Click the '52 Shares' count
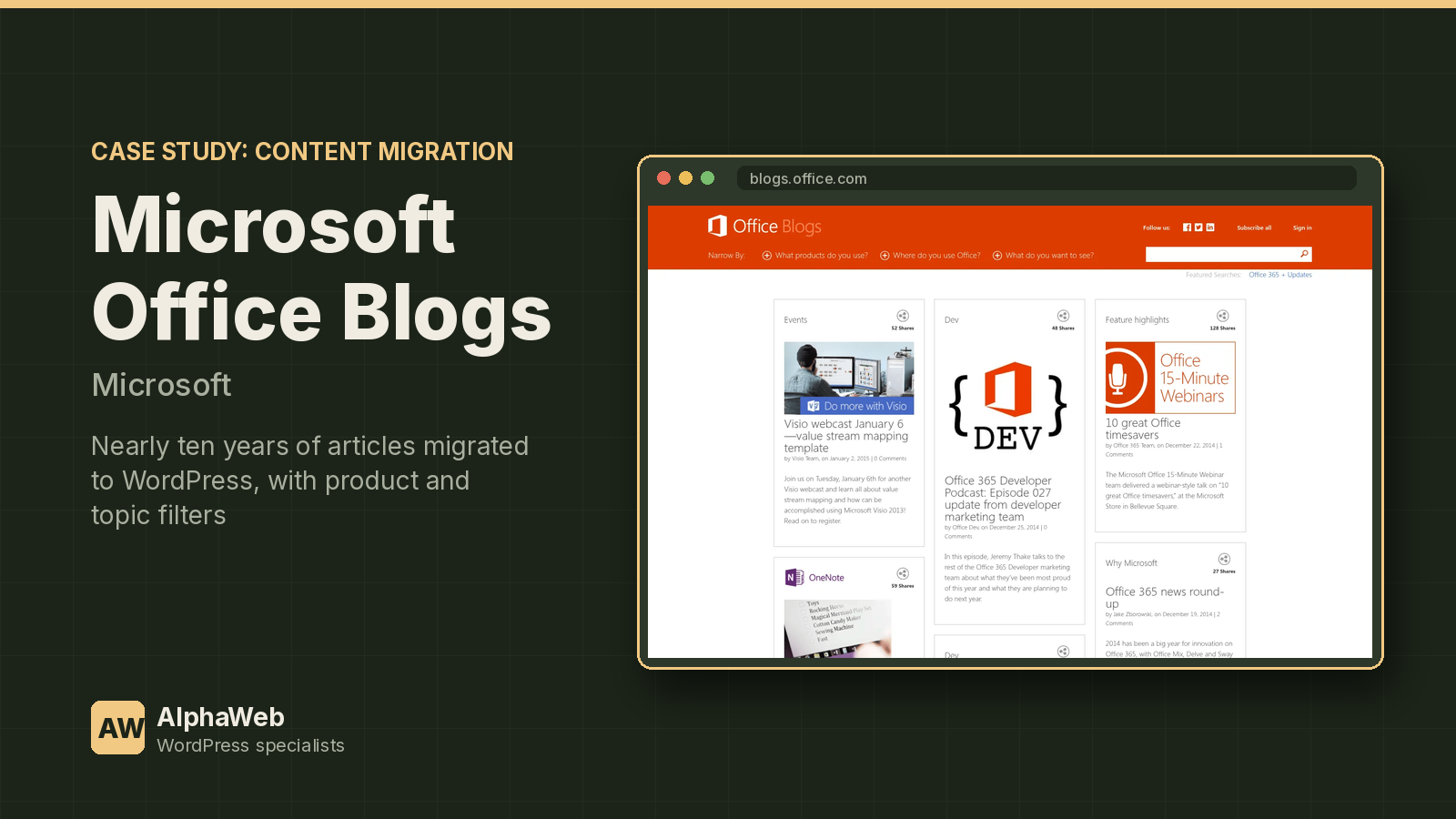The image size is (1456, 819). 903,329
